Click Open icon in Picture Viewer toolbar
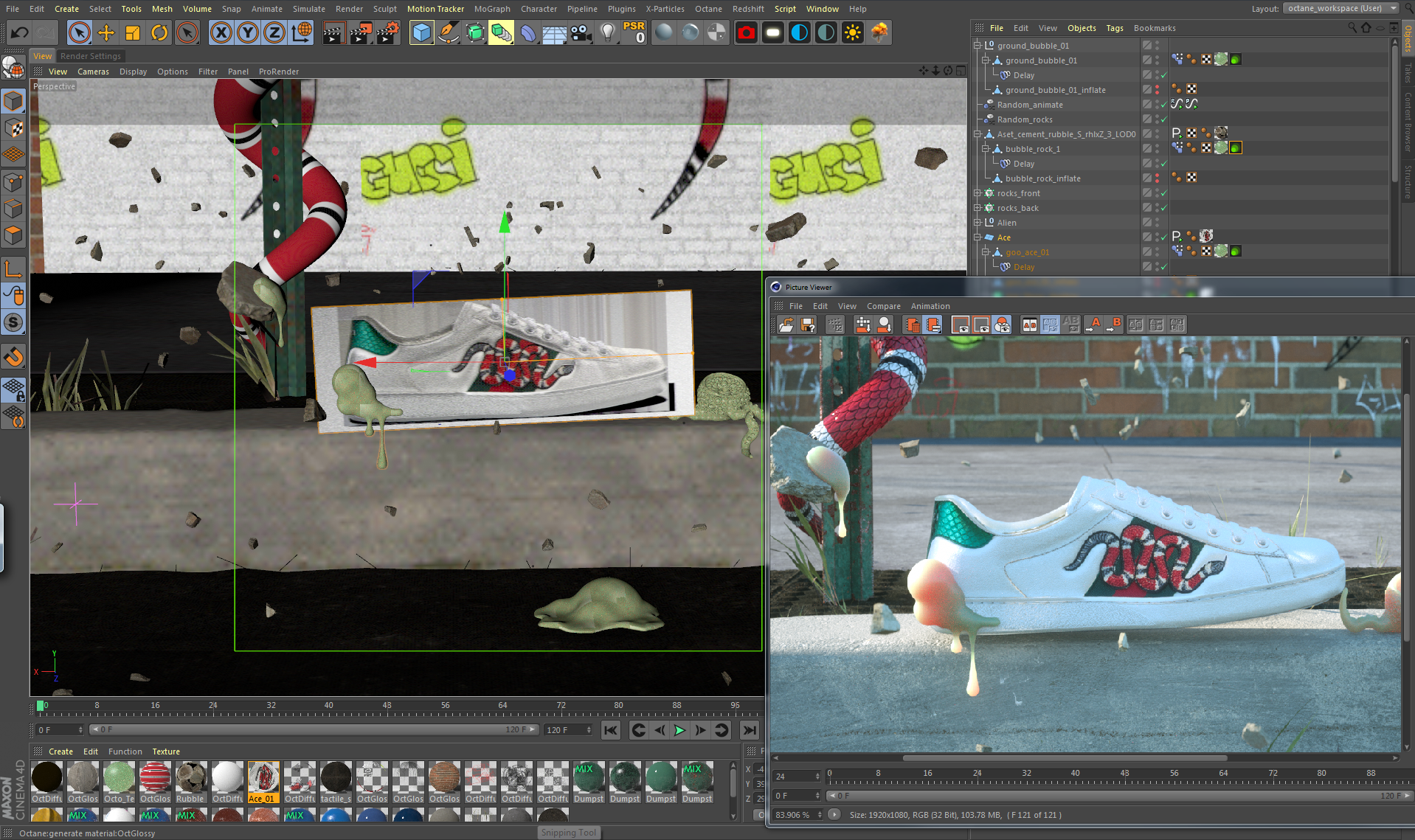 pyautogui.click(x=786, y=324)
